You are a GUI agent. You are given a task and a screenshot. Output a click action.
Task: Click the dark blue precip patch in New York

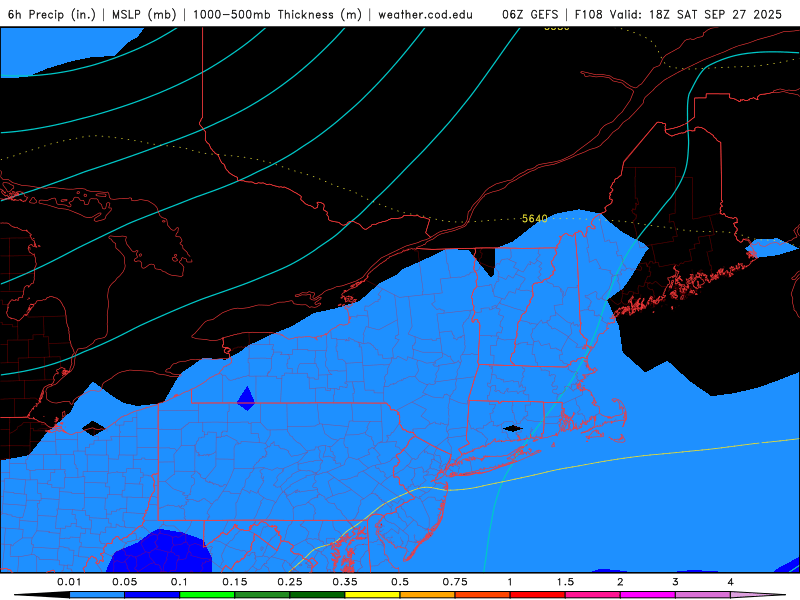click(x=246, y=398)
